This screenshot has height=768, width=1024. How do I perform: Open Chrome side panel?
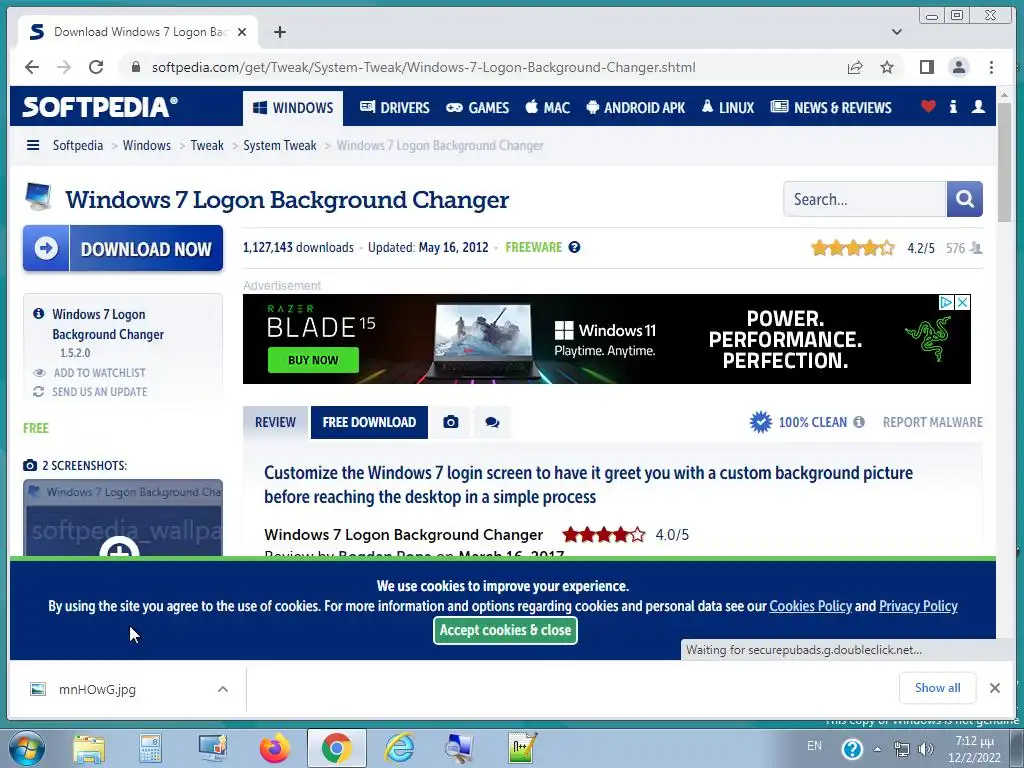(x=927, y=67)
